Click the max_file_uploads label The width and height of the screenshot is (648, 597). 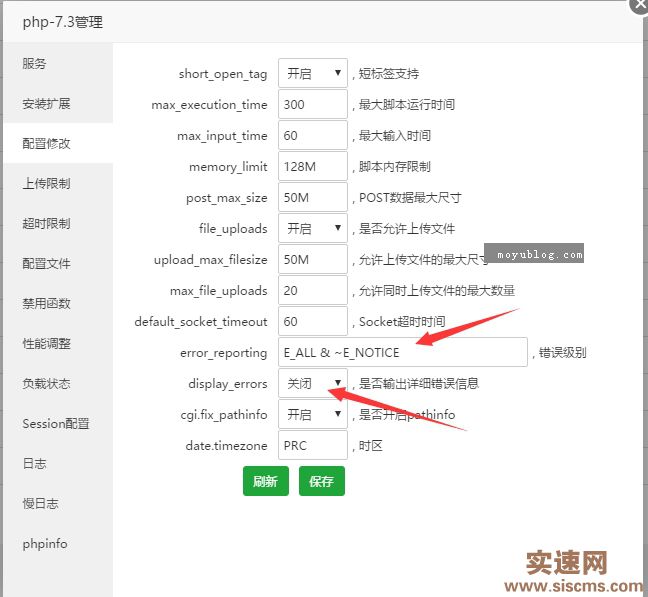point(219,291)
